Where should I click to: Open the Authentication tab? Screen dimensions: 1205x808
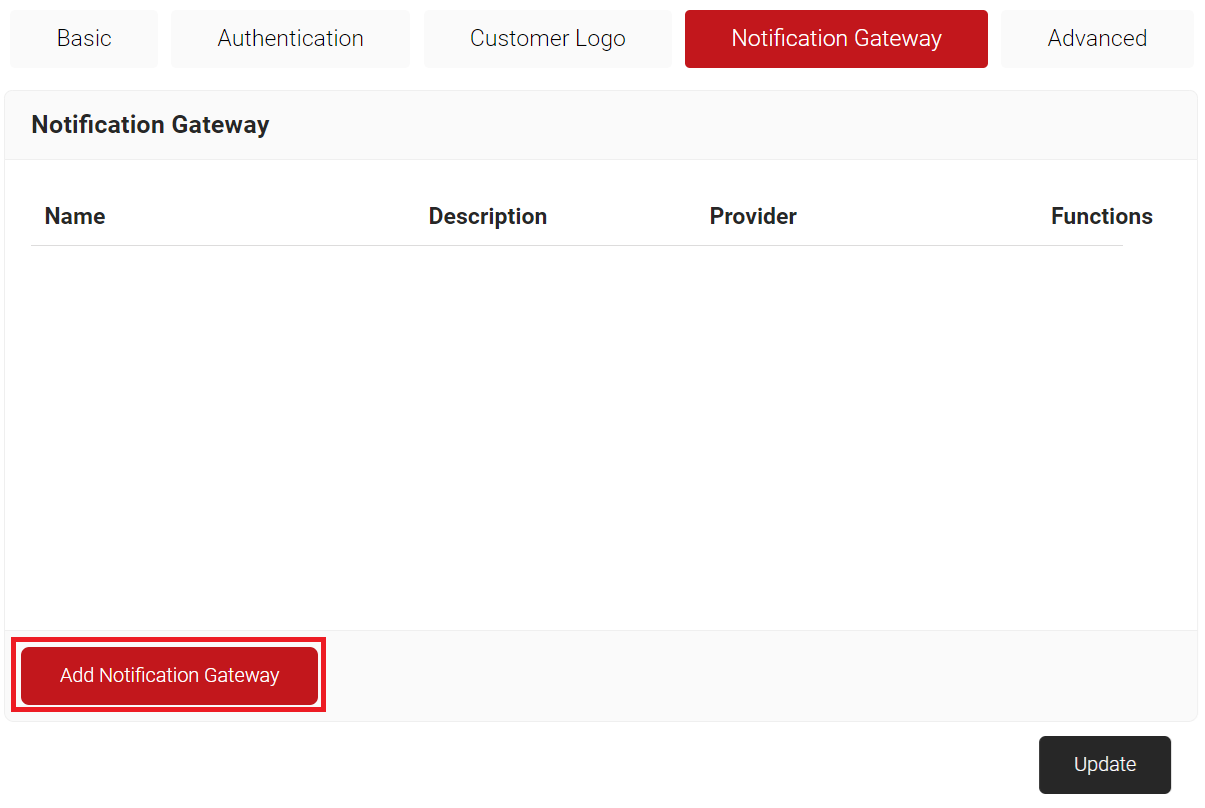[x=290, y=39]
